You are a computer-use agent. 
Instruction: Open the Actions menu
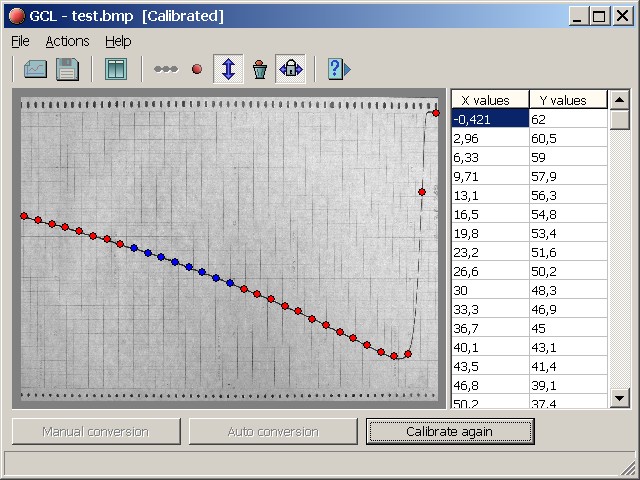point(67,41)
